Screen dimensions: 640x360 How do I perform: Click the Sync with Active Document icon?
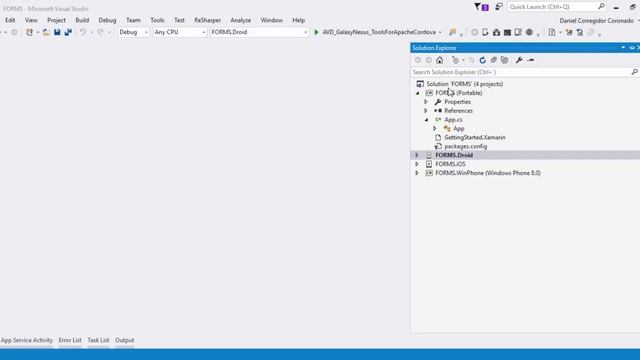471,60
